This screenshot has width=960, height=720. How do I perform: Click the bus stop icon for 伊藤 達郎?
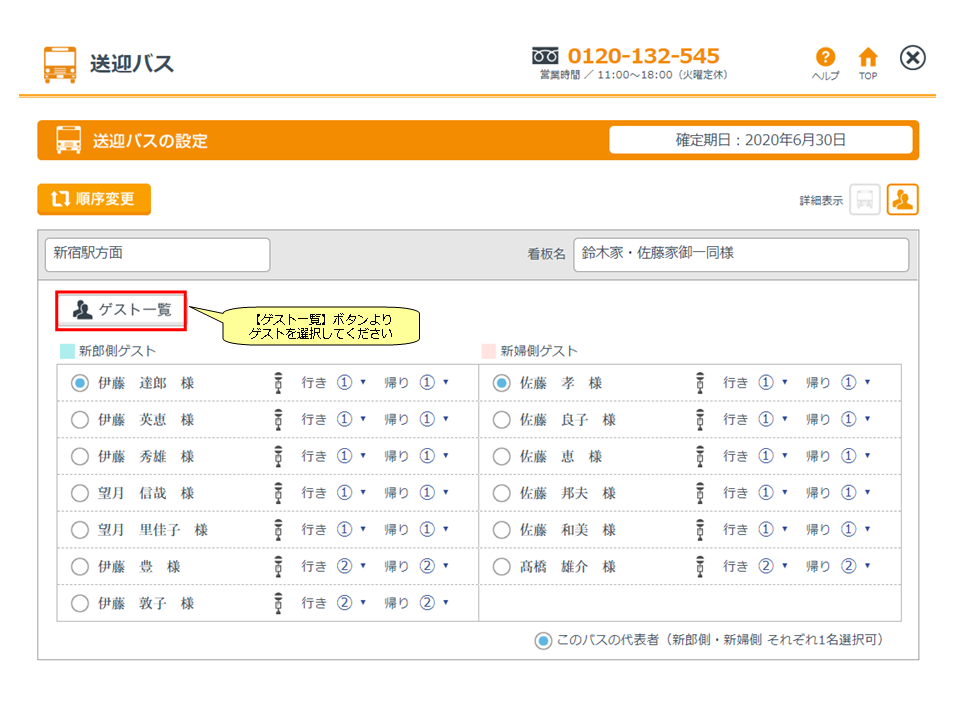(x=278, y=383)
